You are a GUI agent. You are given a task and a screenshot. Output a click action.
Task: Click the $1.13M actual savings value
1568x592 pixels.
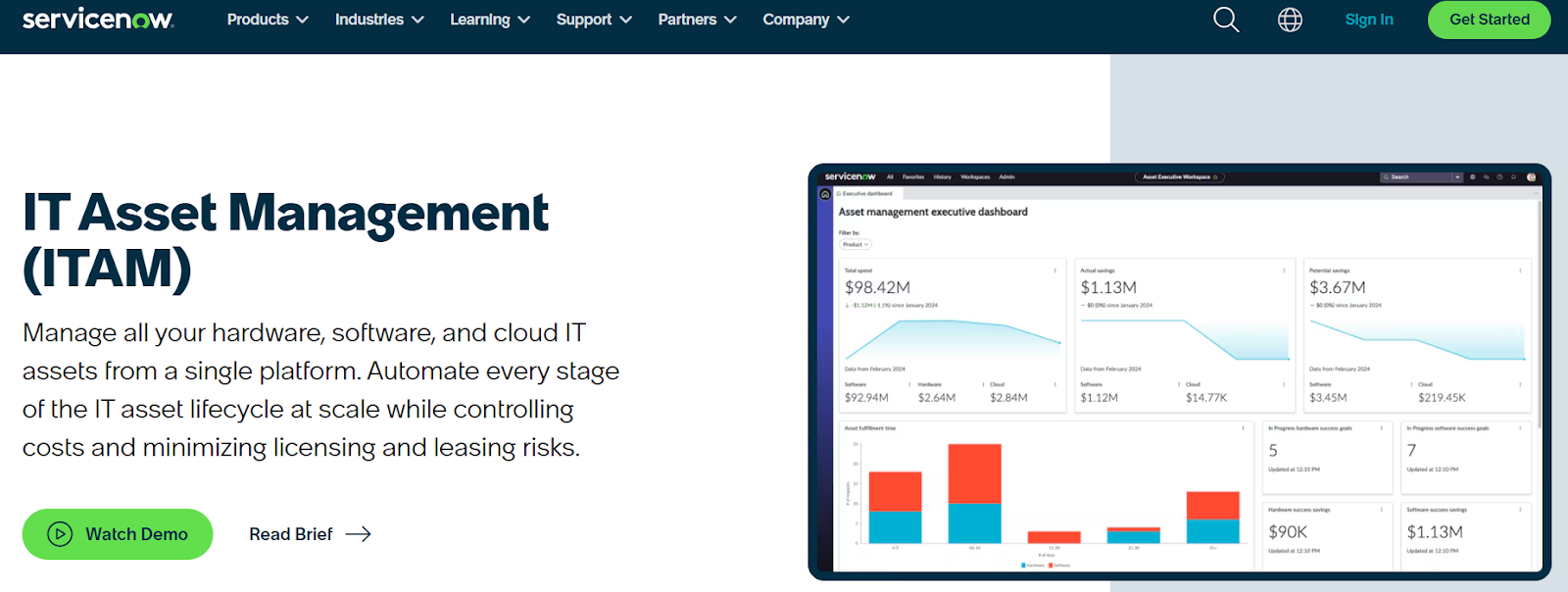1108,287
